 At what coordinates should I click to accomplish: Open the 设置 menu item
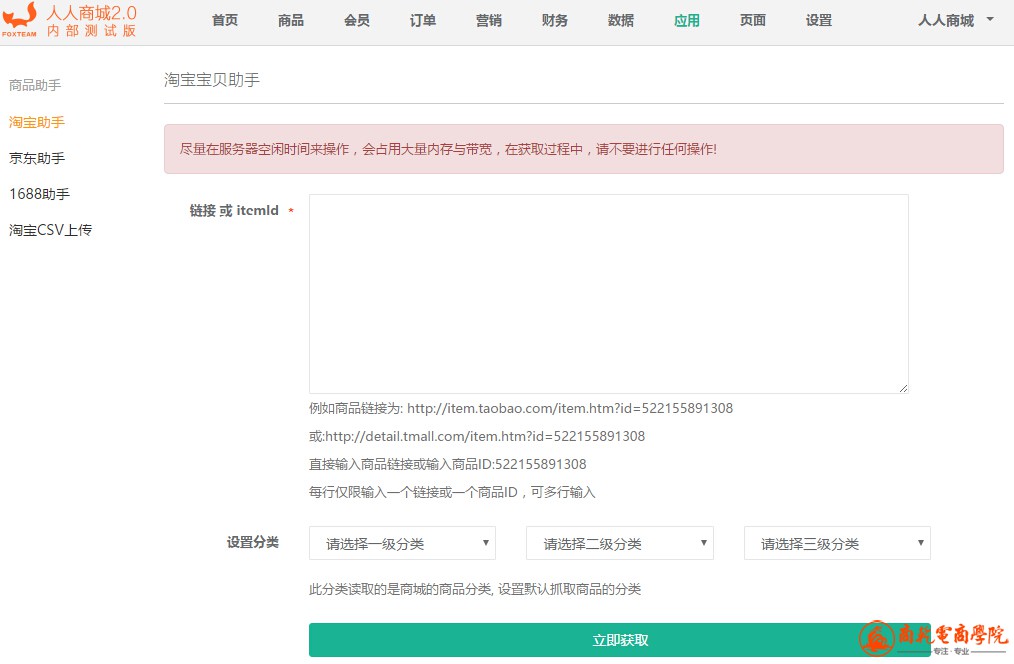click(819, 21)
